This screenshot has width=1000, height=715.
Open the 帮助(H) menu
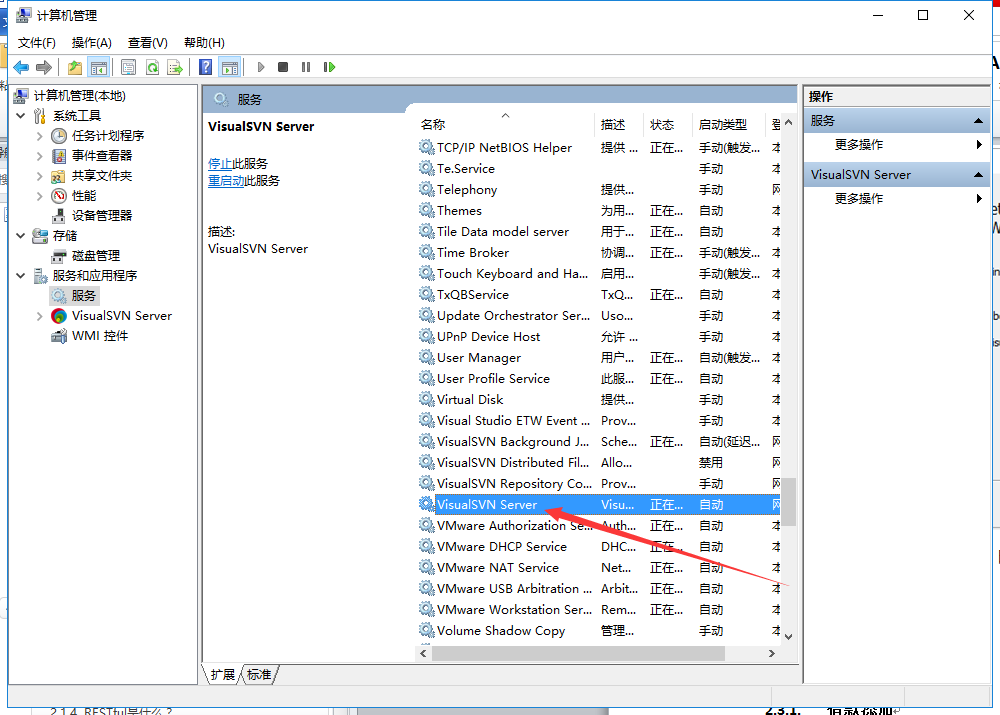click(204, 43)
